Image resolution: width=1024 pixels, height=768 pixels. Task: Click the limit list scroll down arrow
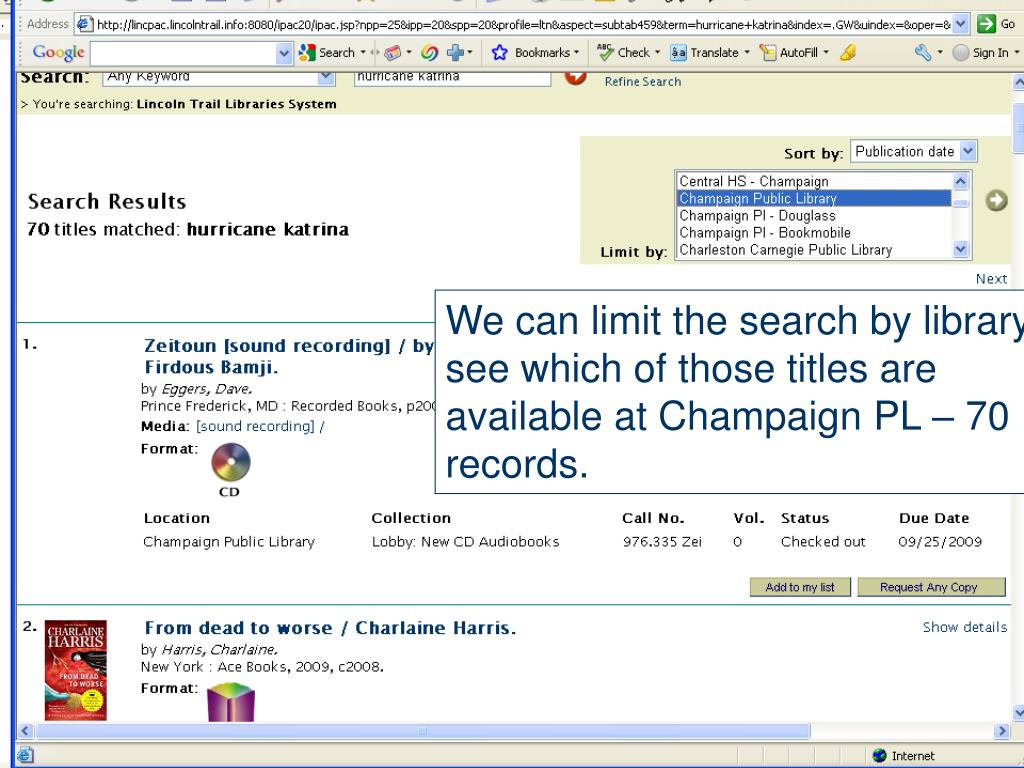(960, 249)
